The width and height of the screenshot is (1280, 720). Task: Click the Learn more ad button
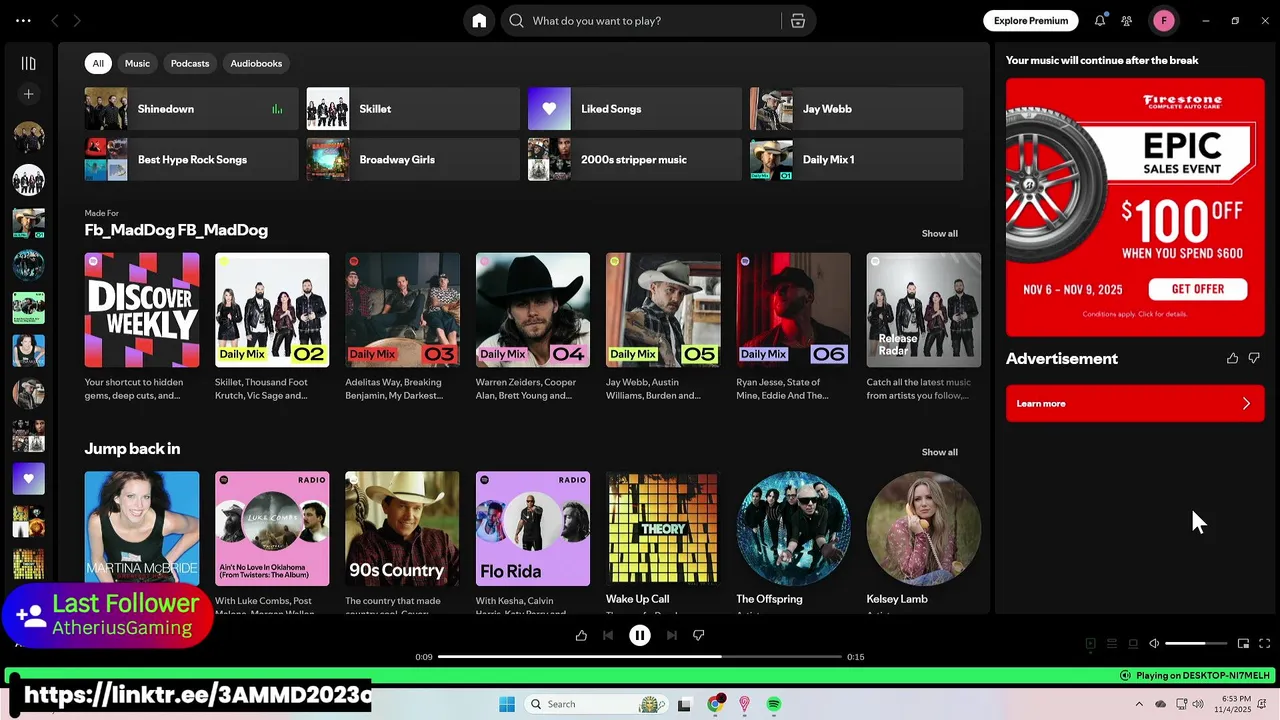click(1135, 403)
